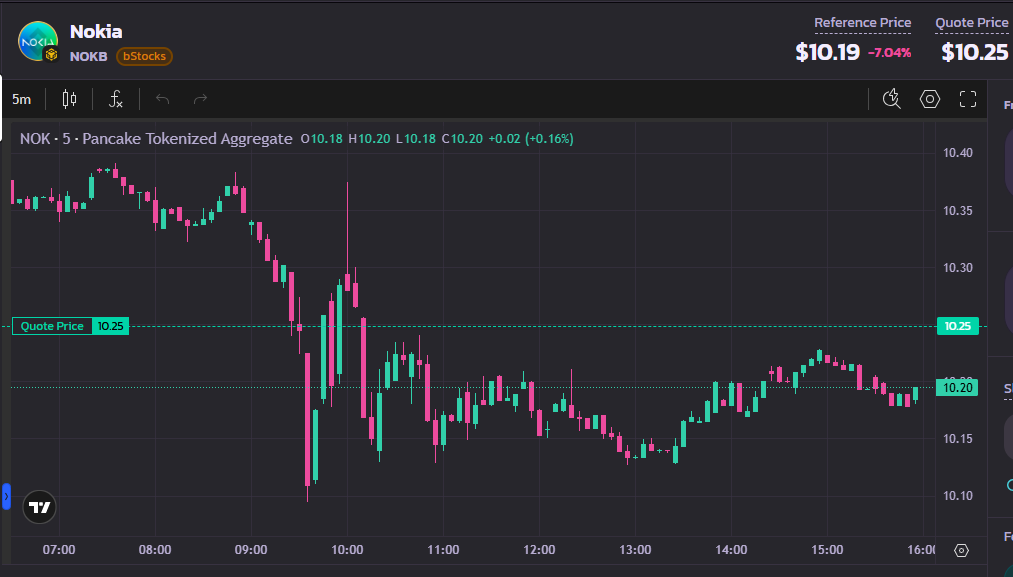Click the -7.04% change value
Viewport: 1013px width, 577px height.
click(x=890, y=53)
